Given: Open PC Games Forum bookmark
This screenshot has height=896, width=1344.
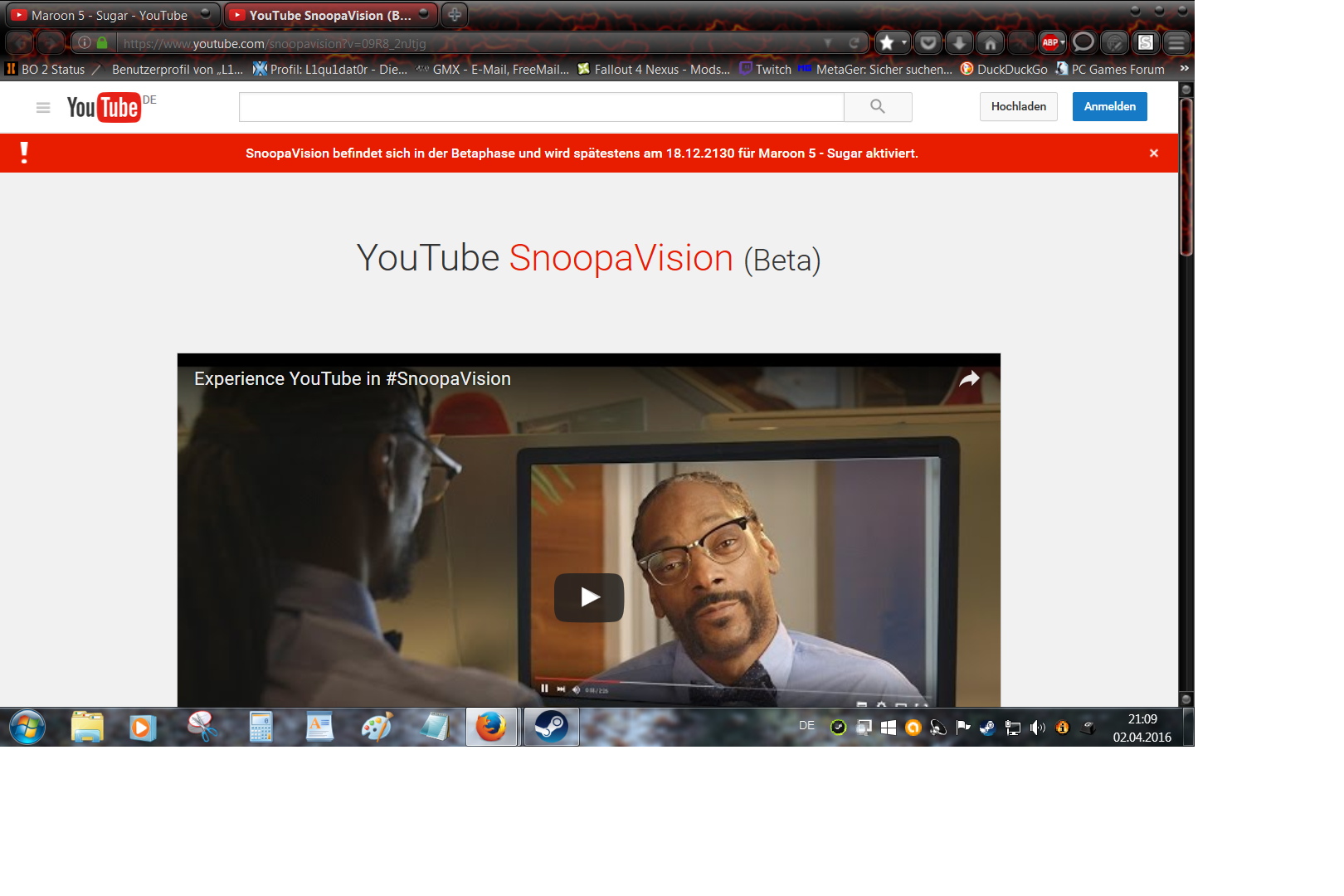Looking at the screenshot, I should pos(1110,70).
